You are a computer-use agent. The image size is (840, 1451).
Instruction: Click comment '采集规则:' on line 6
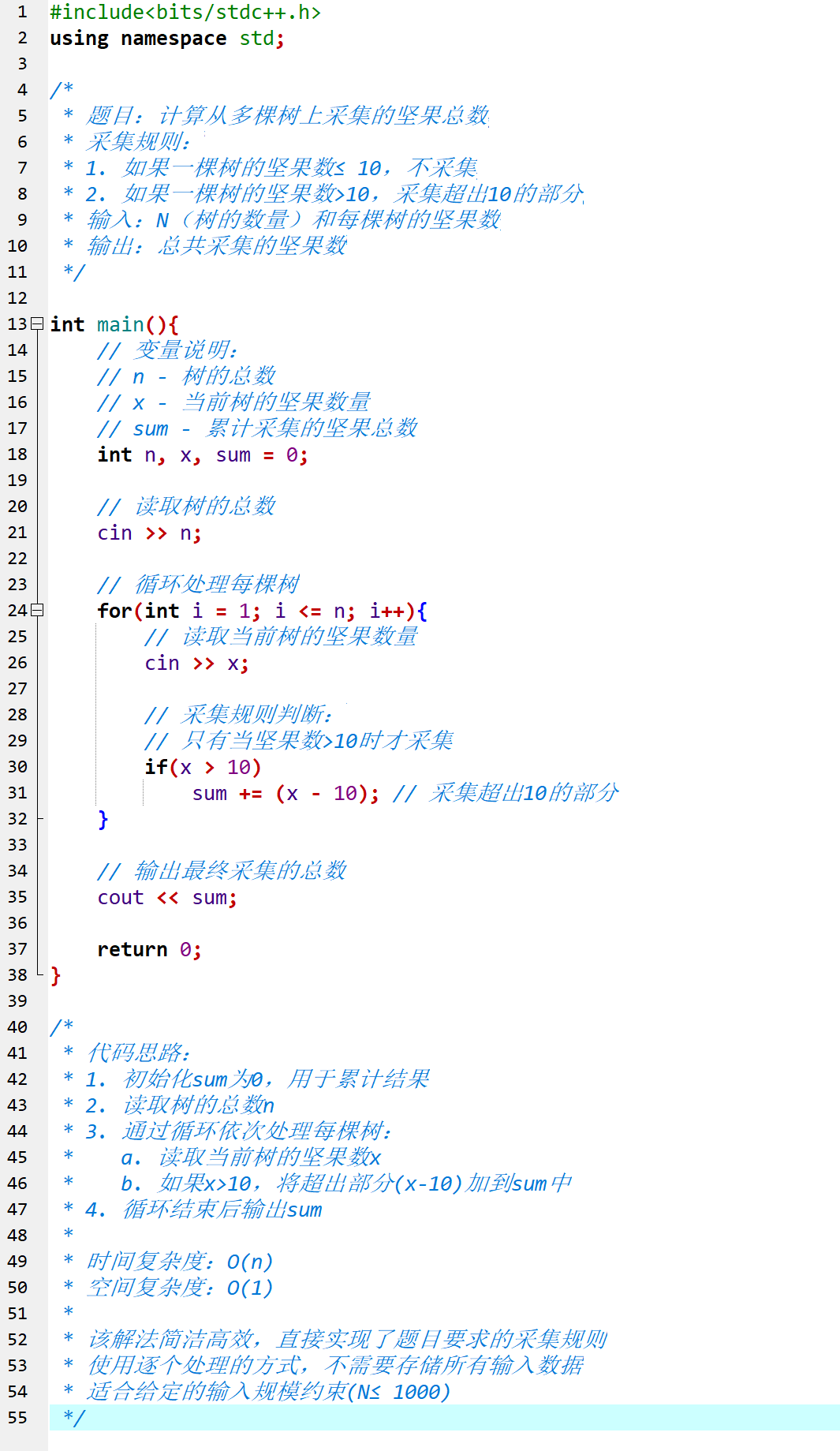pyautogui.click(x=139, y=142)
